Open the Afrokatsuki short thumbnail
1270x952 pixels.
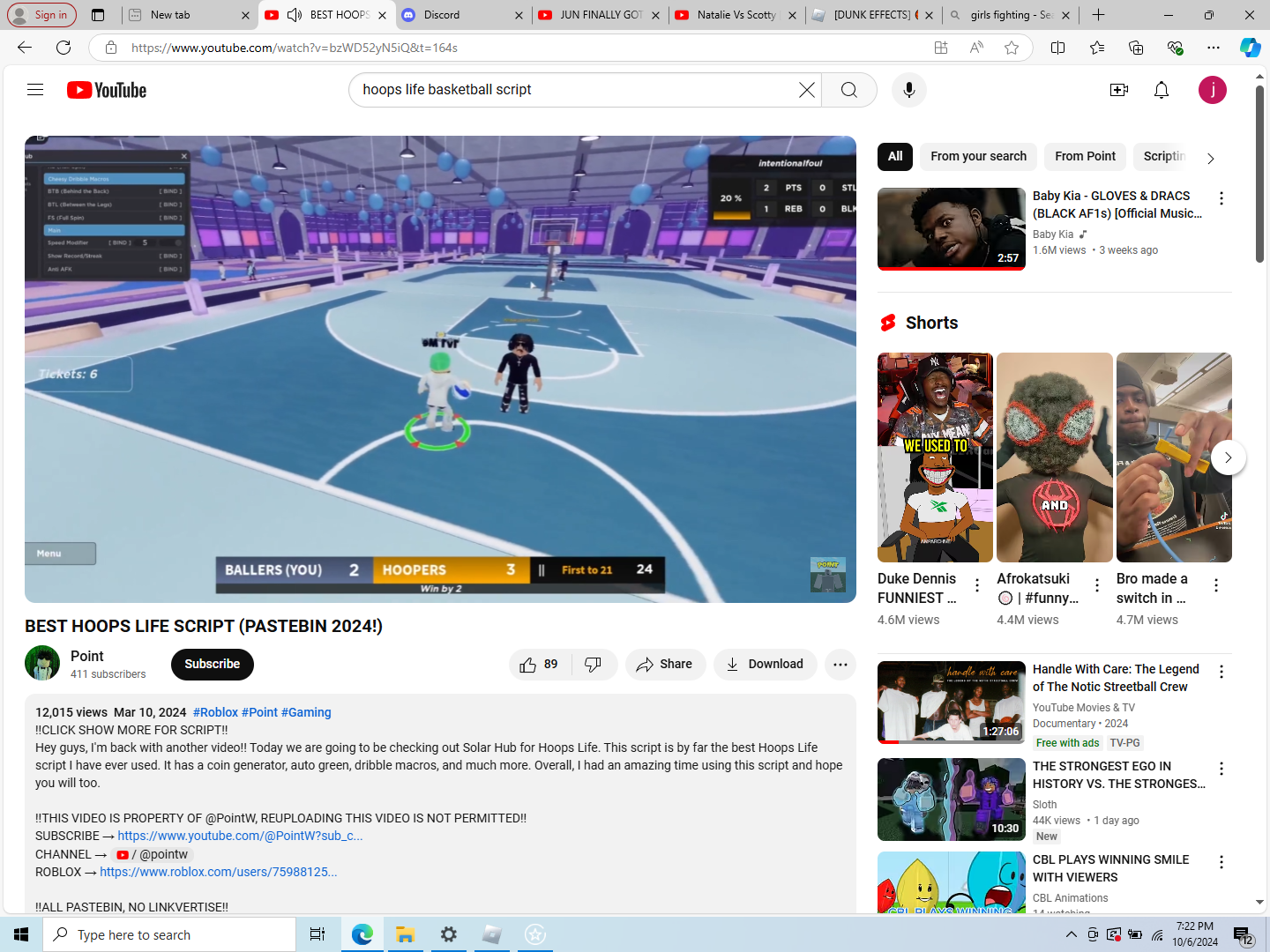pyautogui.click(x=1055, y=457)
